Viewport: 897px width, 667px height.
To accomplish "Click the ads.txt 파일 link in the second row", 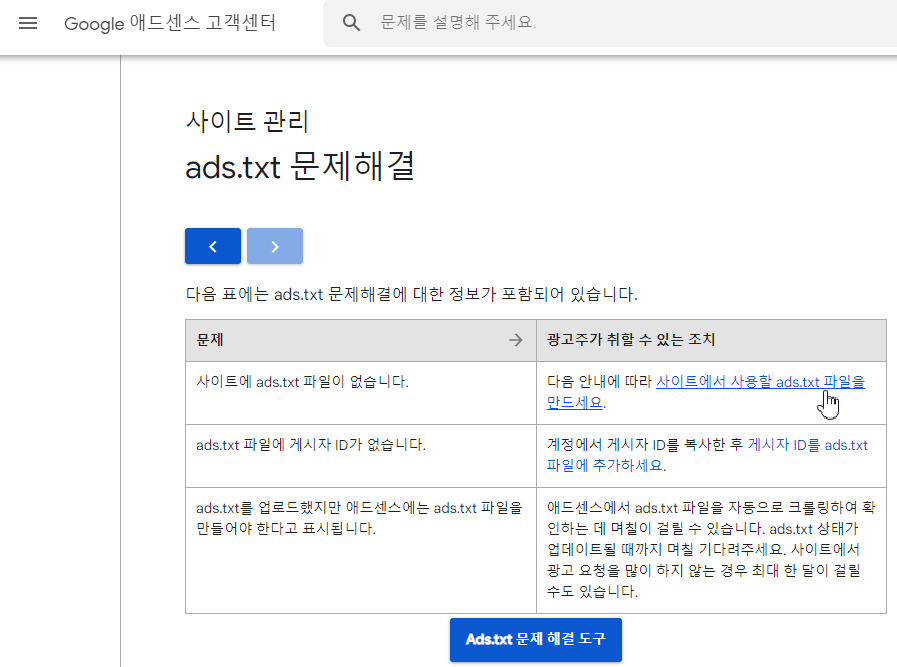I will pos(845,445).
